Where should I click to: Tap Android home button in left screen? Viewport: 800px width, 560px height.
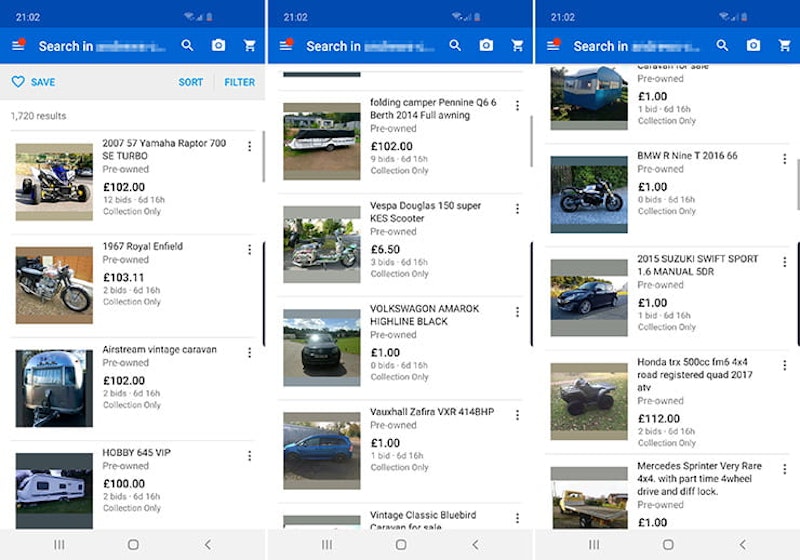[x=133, y=545]
